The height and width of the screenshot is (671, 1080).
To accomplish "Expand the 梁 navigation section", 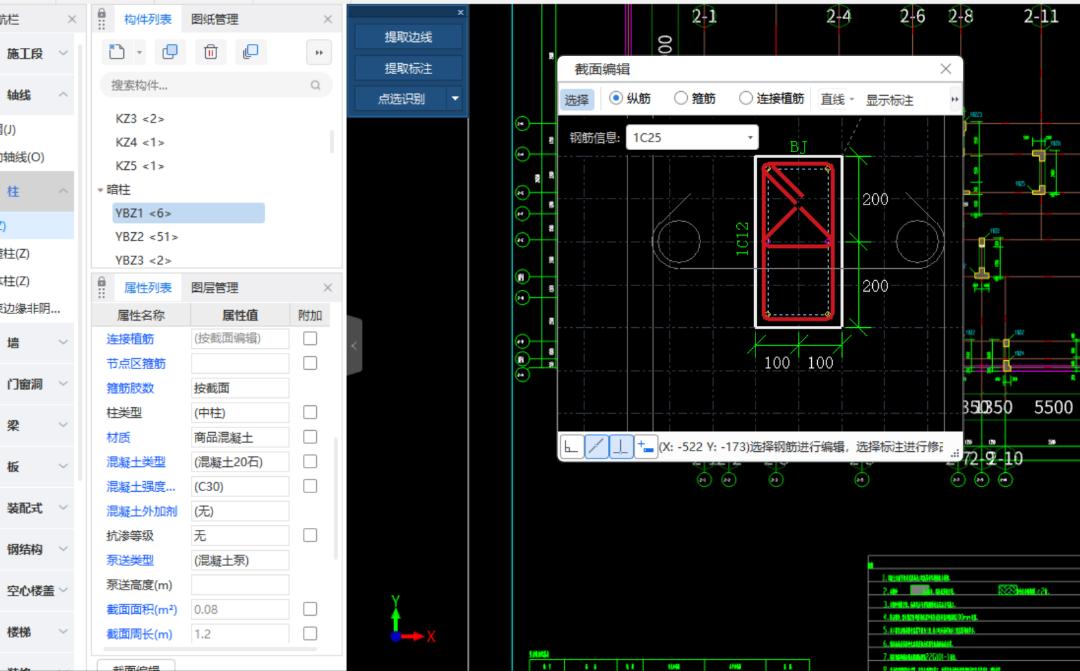I will (x=63, y=425).
